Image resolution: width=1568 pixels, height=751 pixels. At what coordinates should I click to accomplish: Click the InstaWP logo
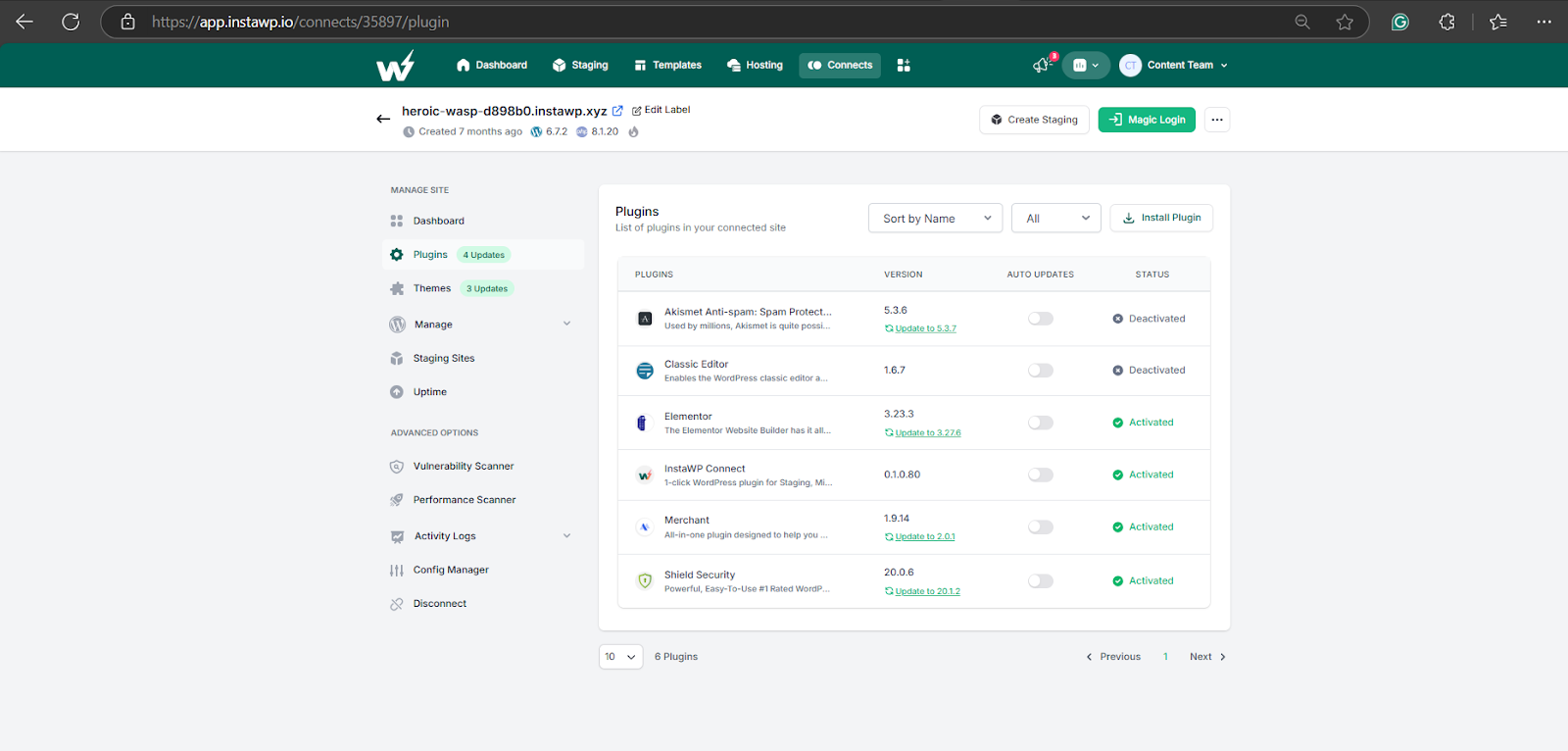click(x=395, y=66)
